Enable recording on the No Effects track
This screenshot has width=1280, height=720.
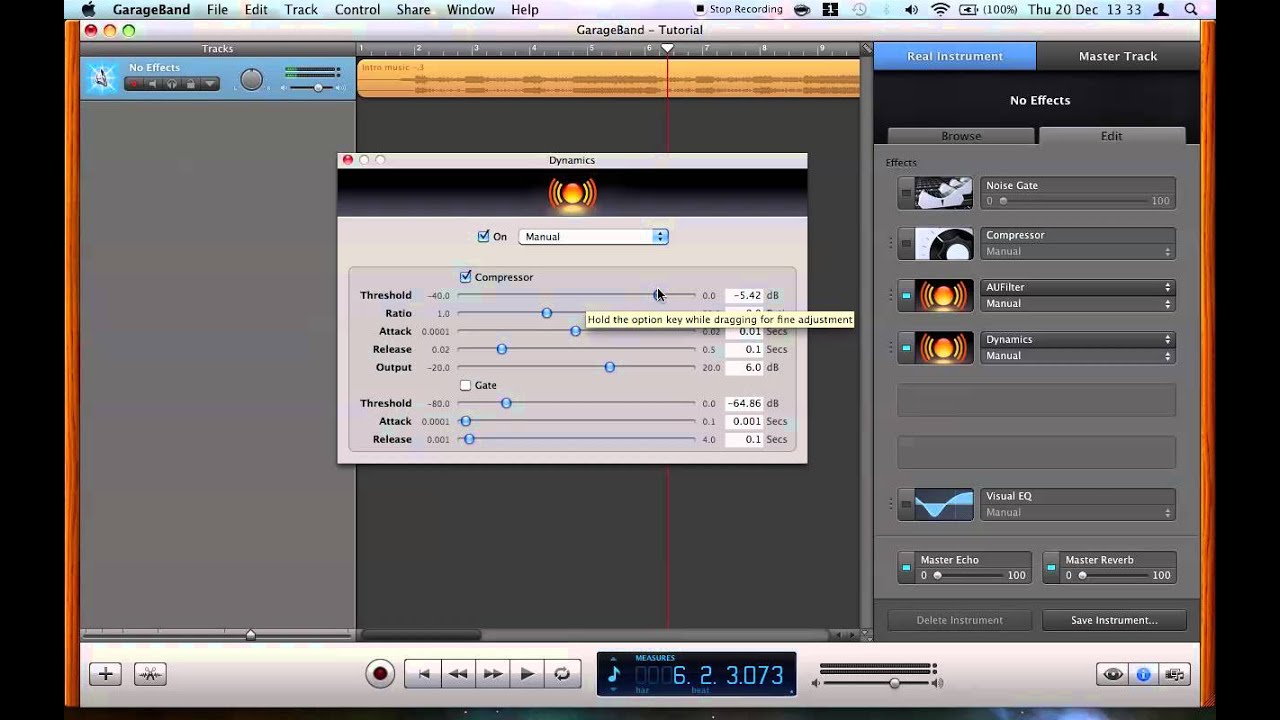(134, 84)
